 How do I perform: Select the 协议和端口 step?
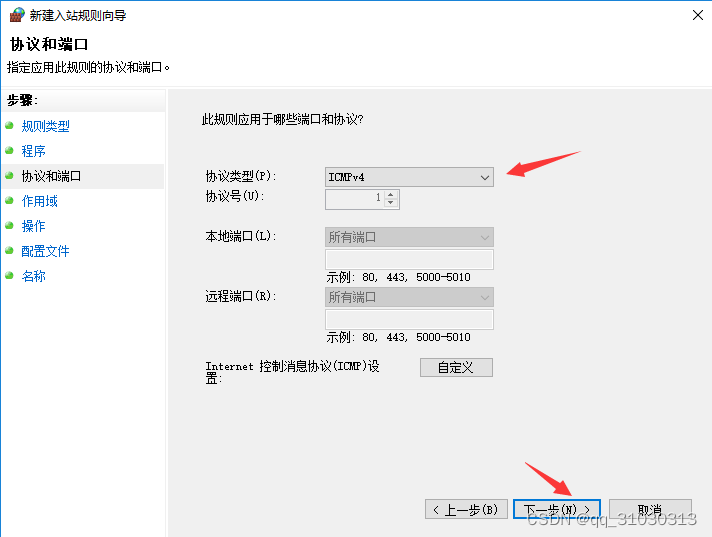[51, 176]
